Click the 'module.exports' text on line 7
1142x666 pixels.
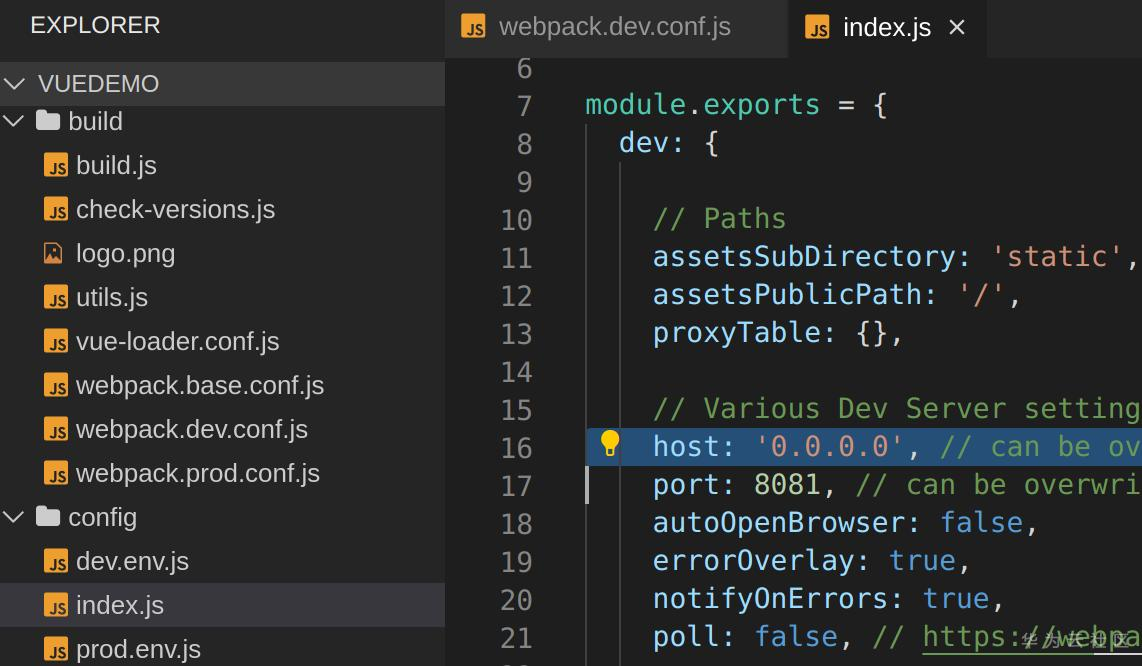tap(703, 104)
